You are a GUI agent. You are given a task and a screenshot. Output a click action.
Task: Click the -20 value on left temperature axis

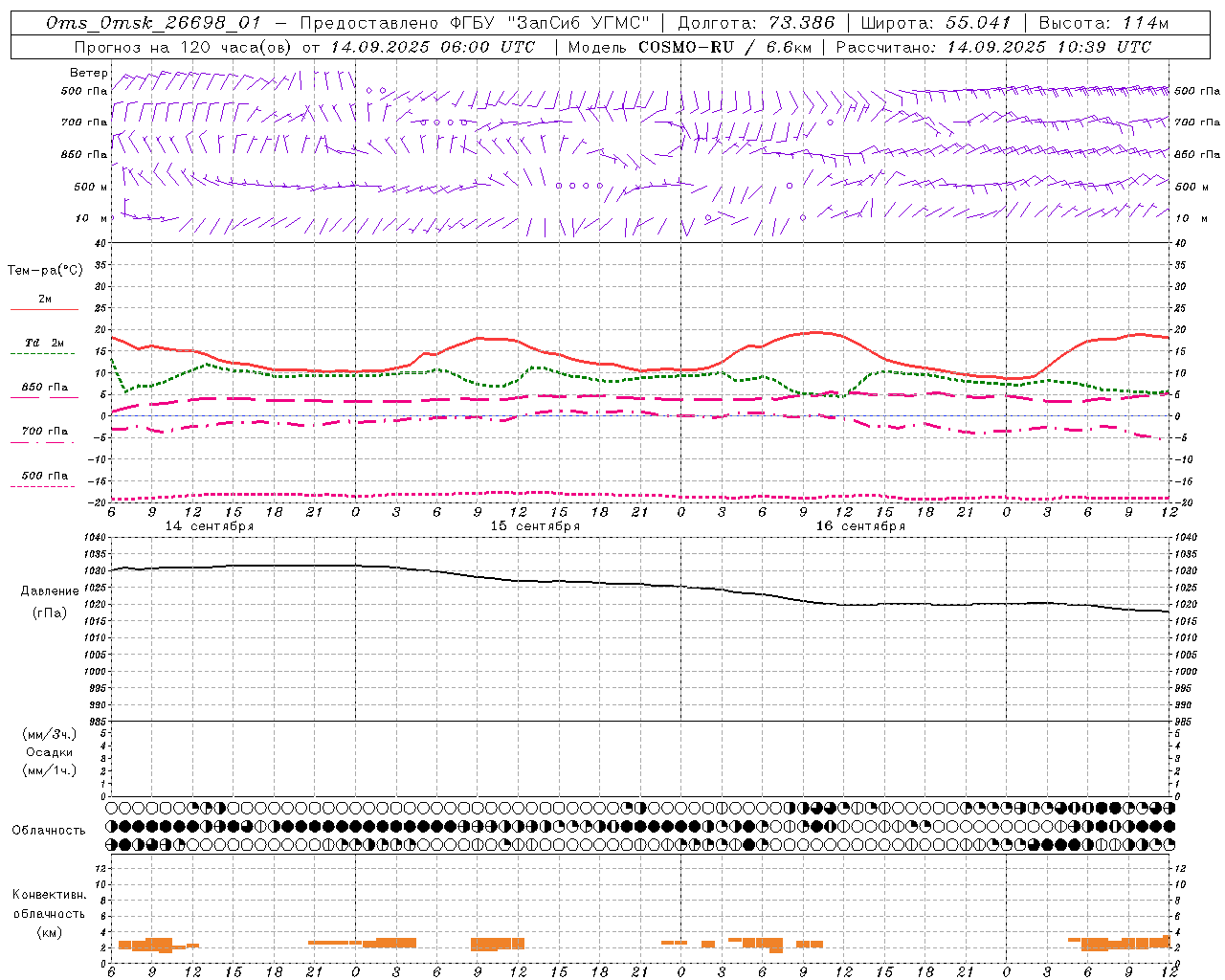(99, 502)
